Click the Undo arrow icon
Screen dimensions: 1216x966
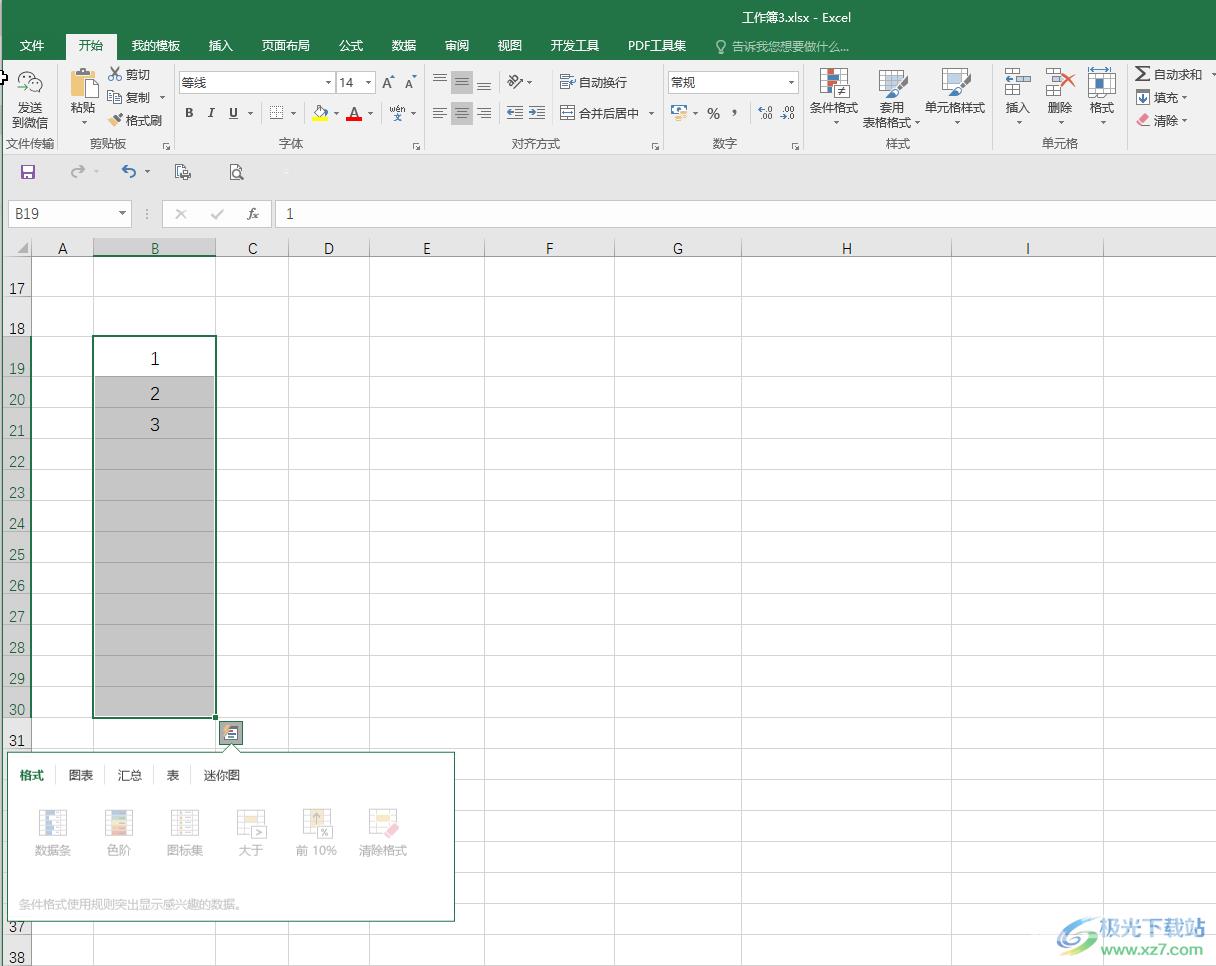(129, 172)
